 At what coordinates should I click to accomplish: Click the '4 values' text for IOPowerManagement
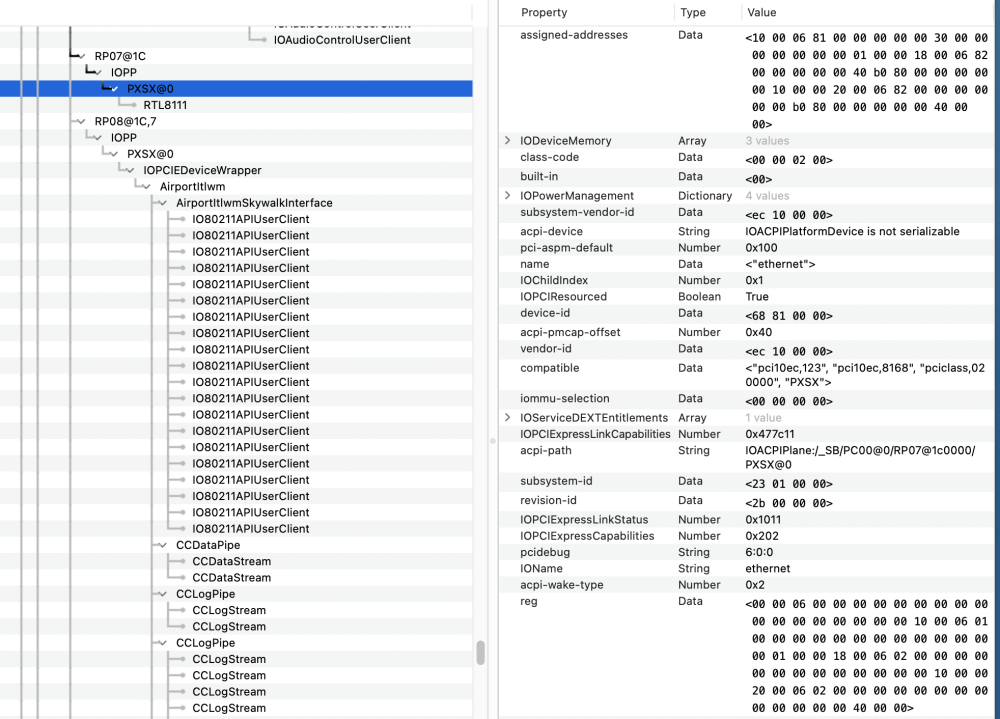[x=767, y=195]
